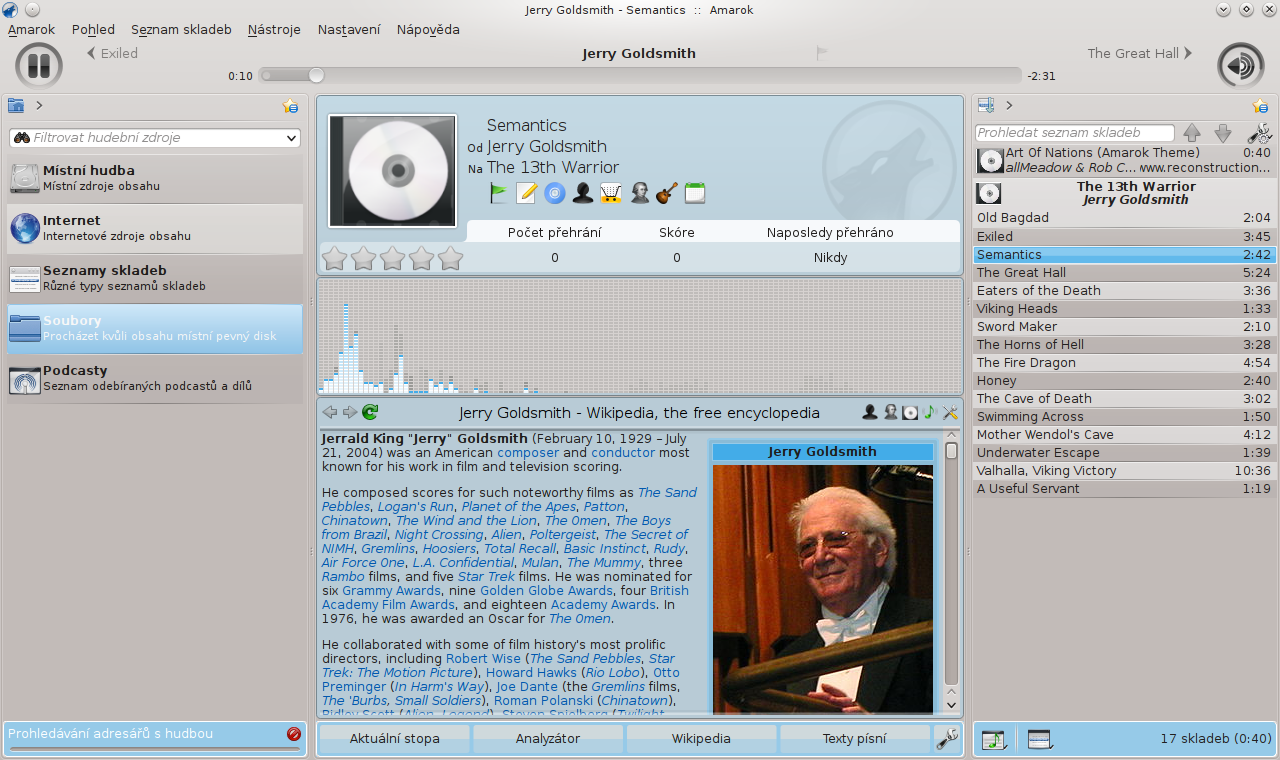Click the track progress slider knob
The height and width of the screenshot is (760, 1280).
[316, 75]
